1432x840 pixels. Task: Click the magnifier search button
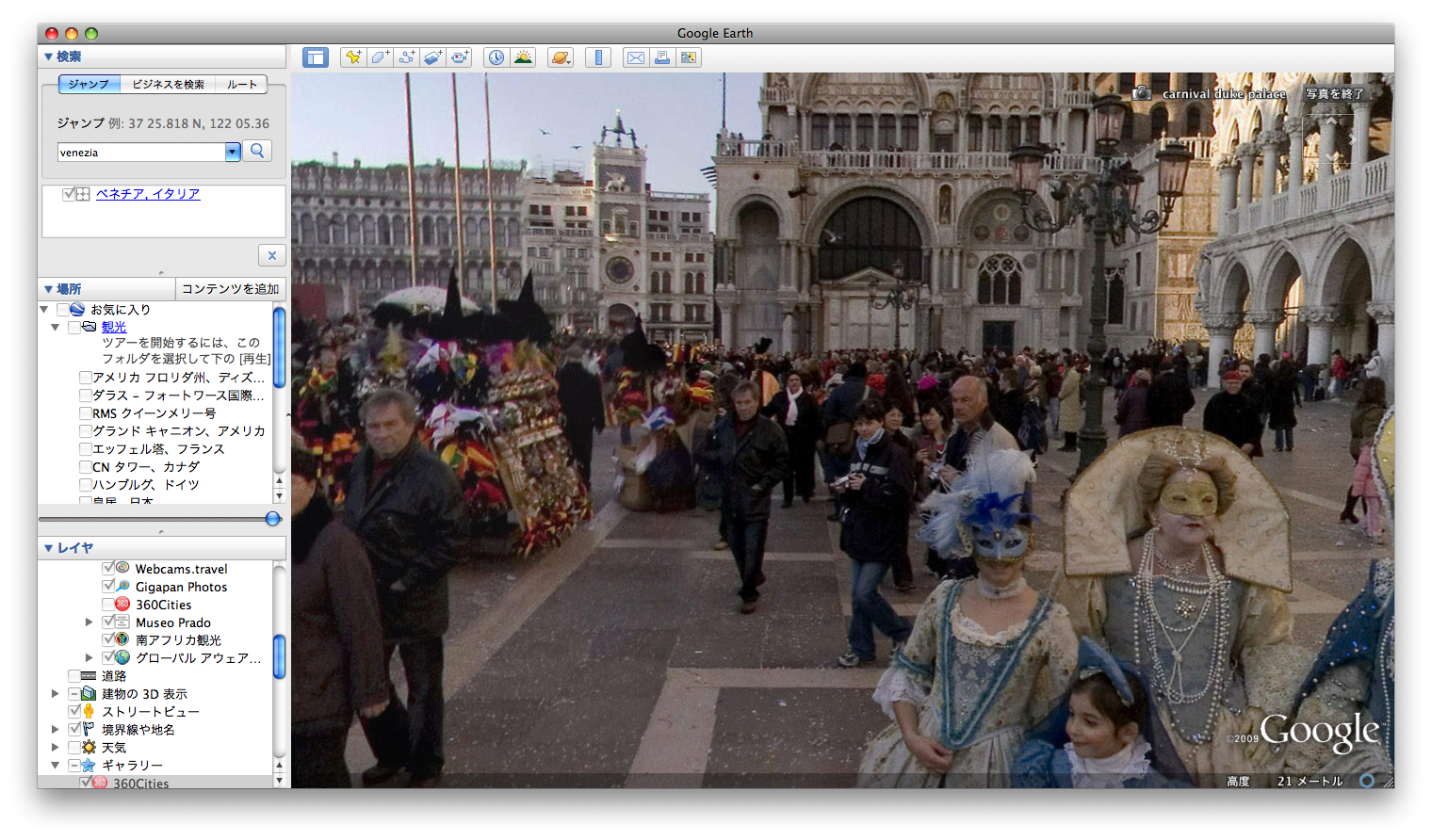coord(257,151)
